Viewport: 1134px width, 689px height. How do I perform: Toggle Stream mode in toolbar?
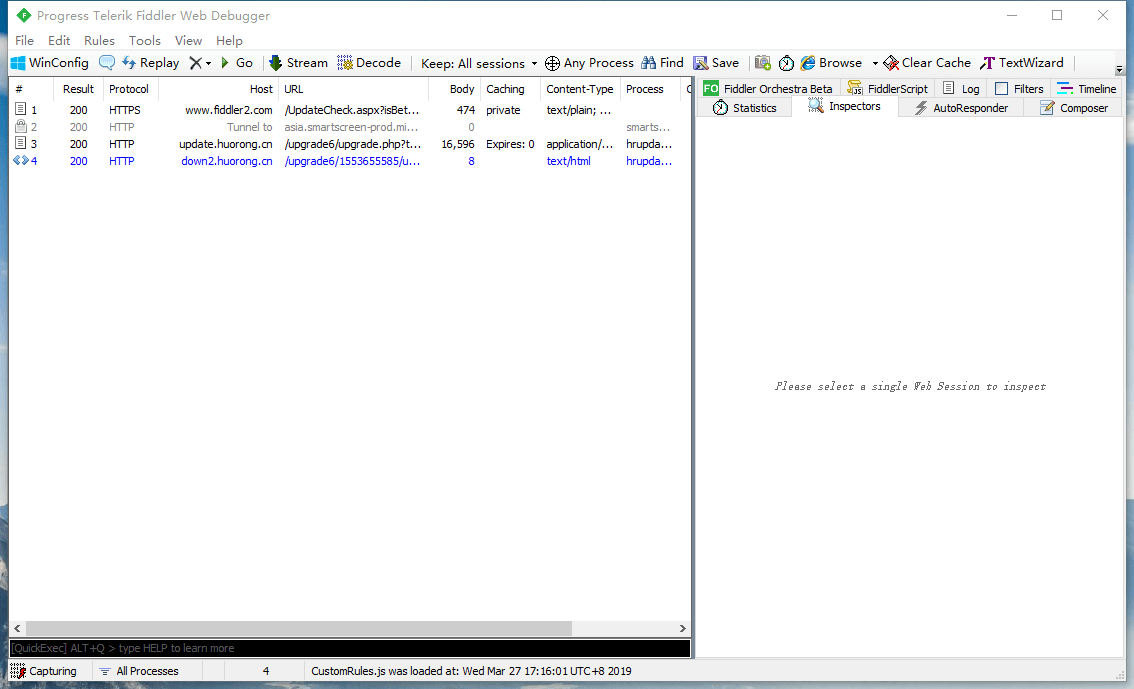[298, 63]
